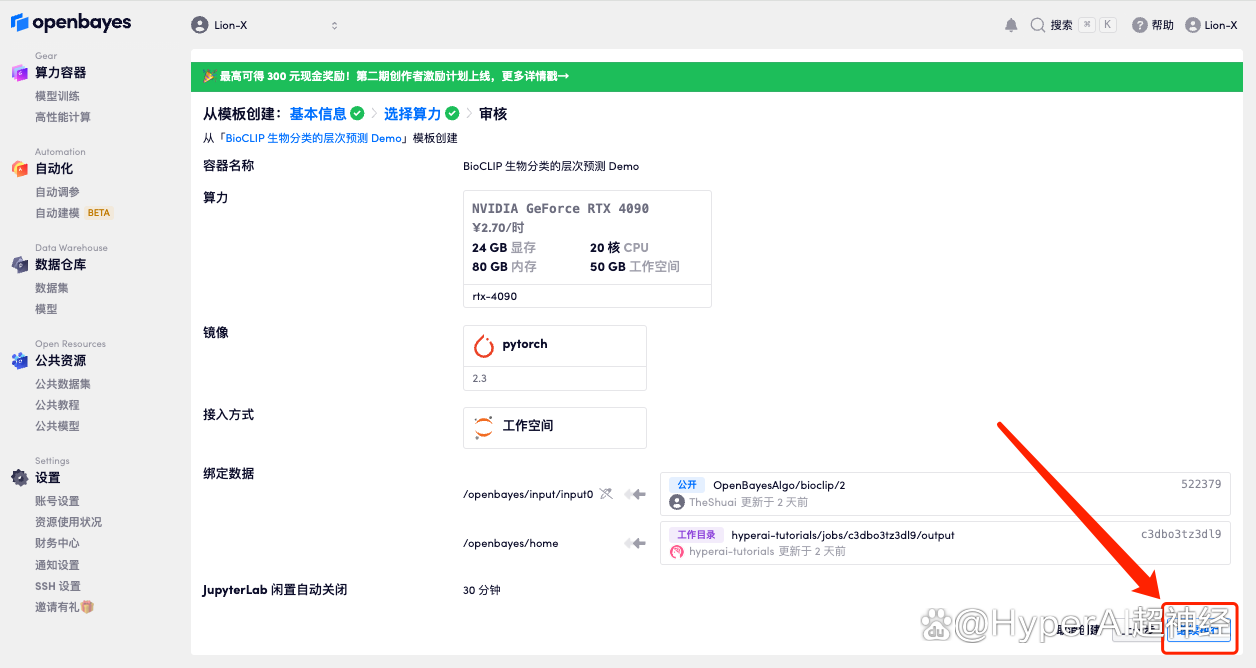Click the pytorch image logo
The height and width of the screenshot is (668, 1256).
(484, 346)
